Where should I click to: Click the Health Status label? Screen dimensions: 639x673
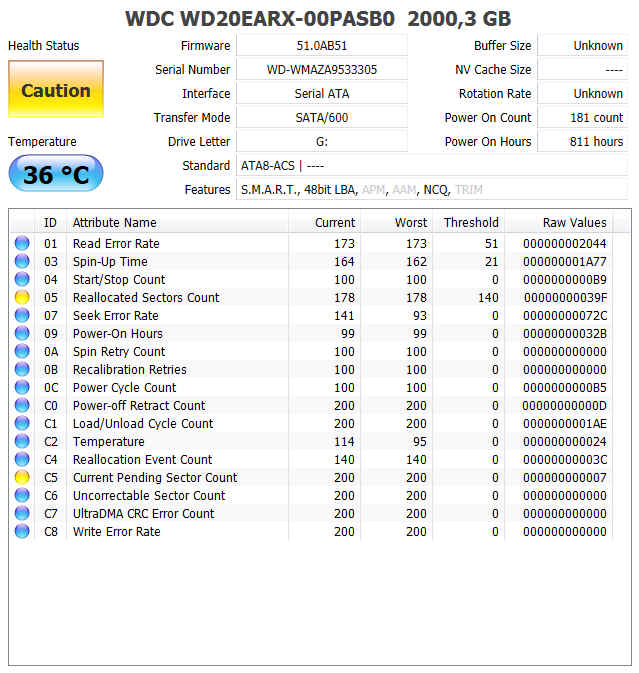pos(43,45)
